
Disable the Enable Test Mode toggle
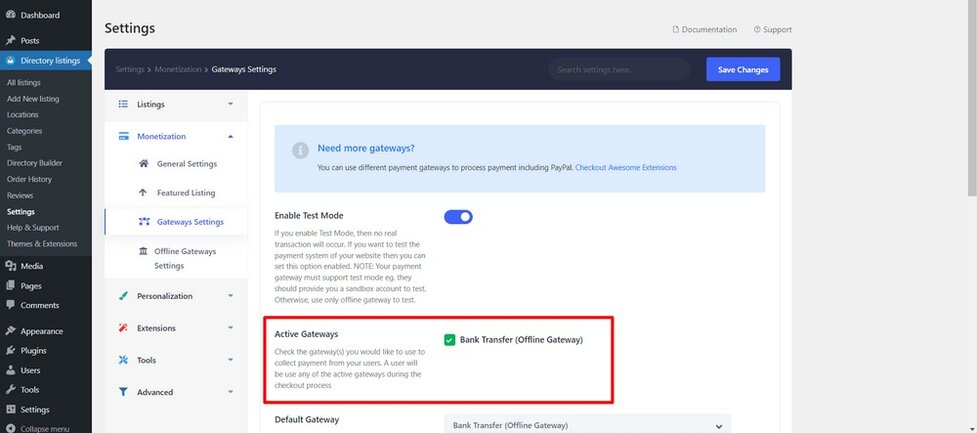458,217
